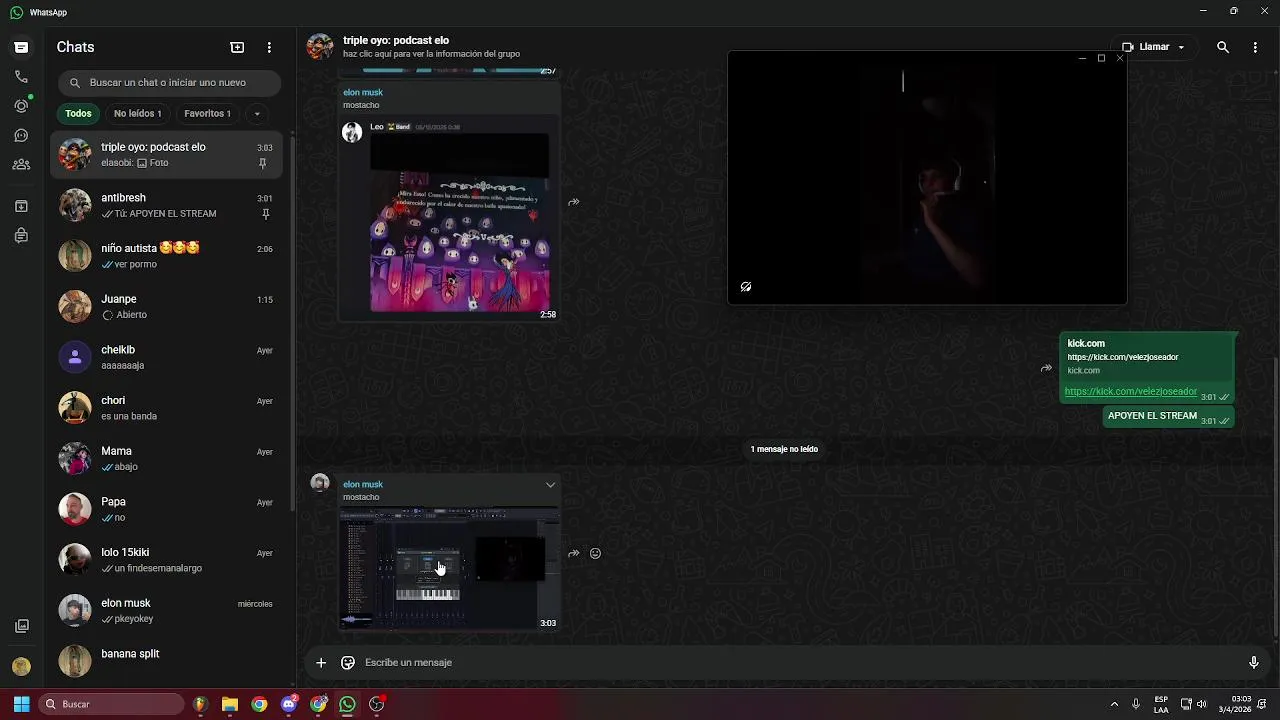Open the media gallery icon near sidebar bottom
Image resolution: width=1280 pixels, height=720 pixels.
click(x=21, y=626)
